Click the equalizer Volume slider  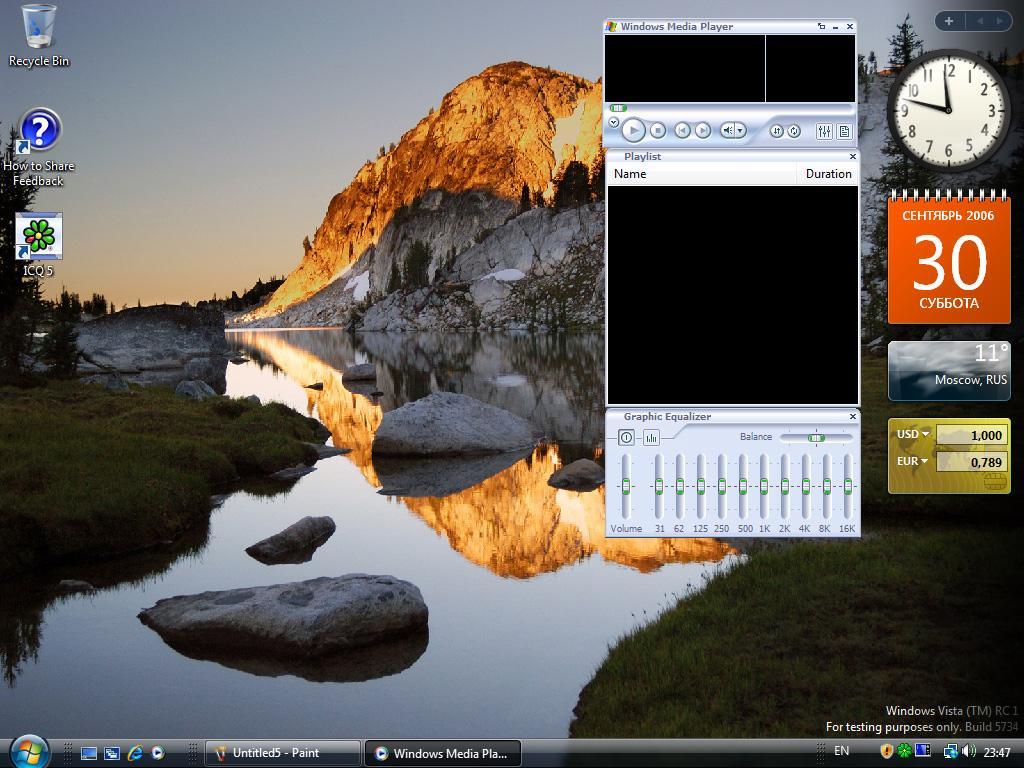[x=626, y=487]
